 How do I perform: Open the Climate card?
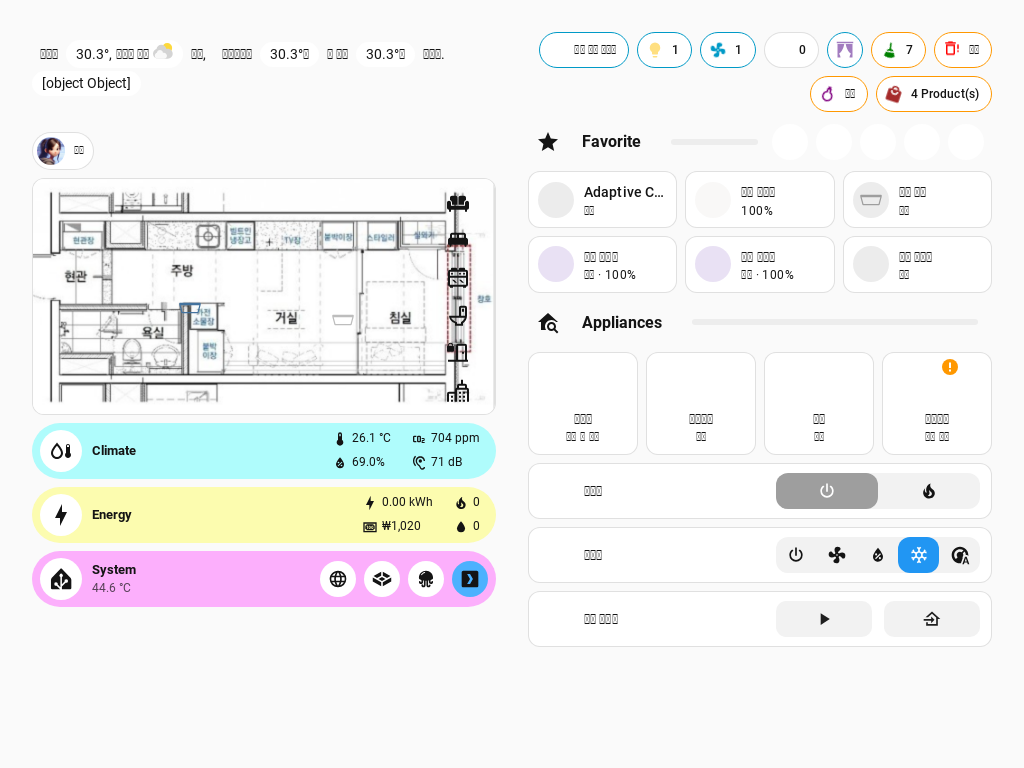264,451
